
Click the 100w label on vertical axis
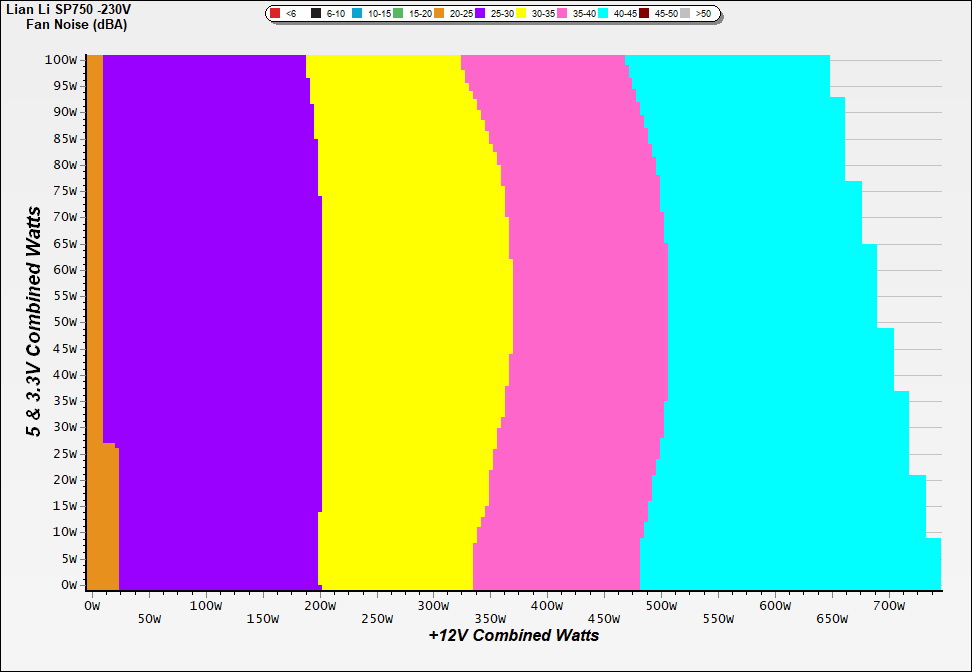point(62,59)
